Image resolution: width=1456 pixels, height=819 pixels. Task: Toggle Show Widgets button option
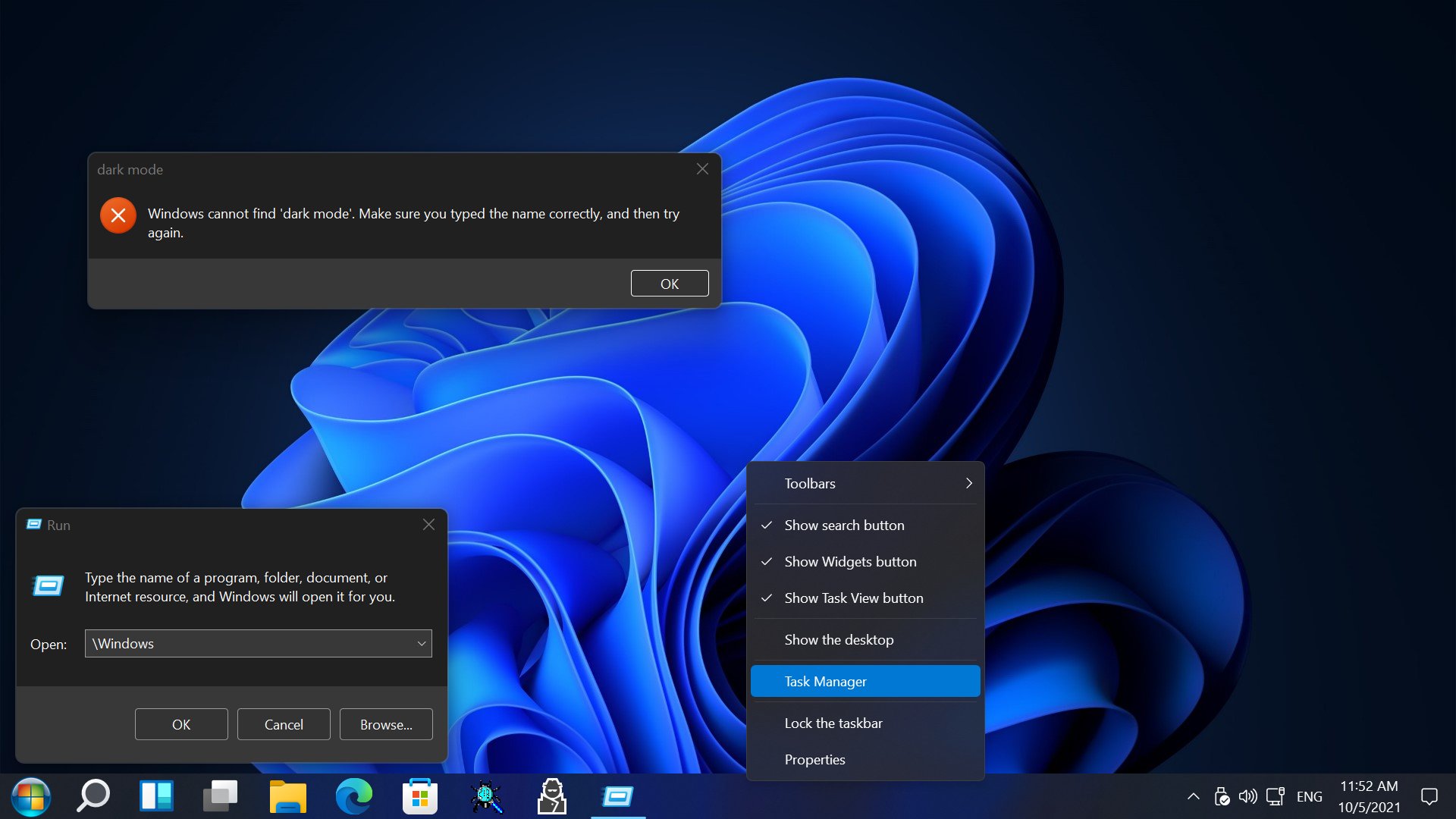[x=849, y=561]
